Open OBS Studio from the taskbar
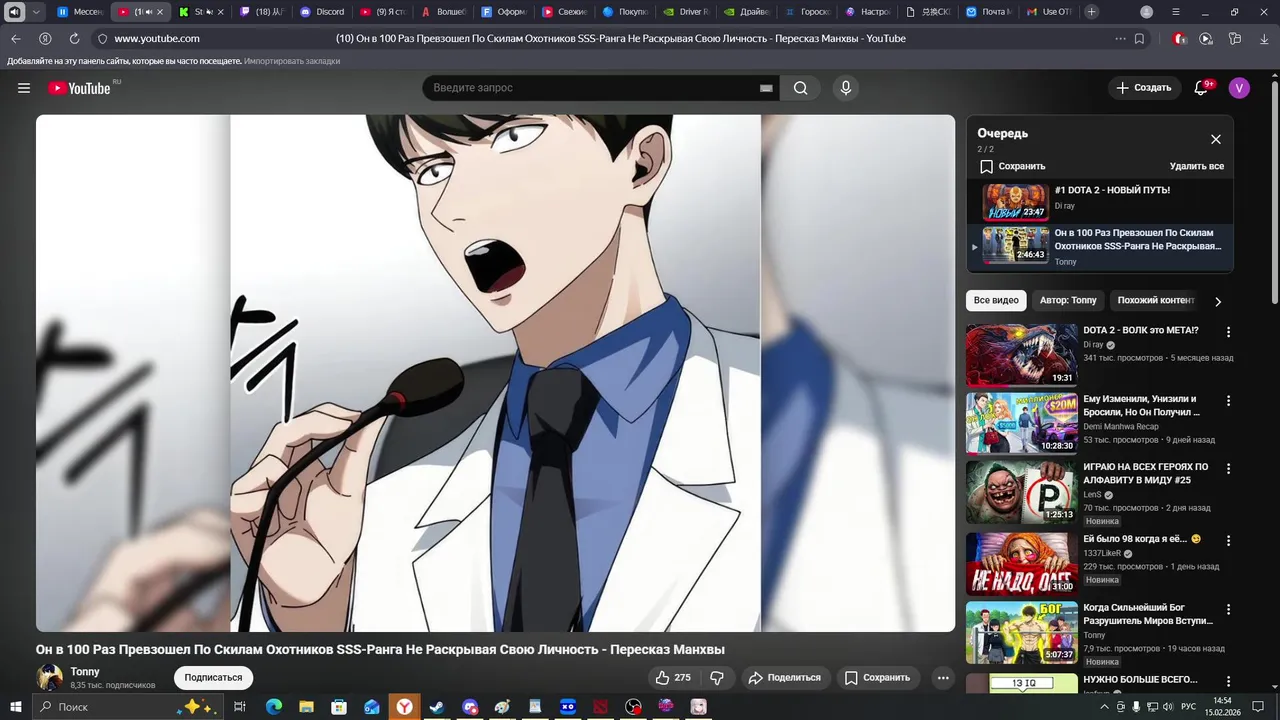The height and width of the screenshot is (720, 1280). tap(633, 707)
